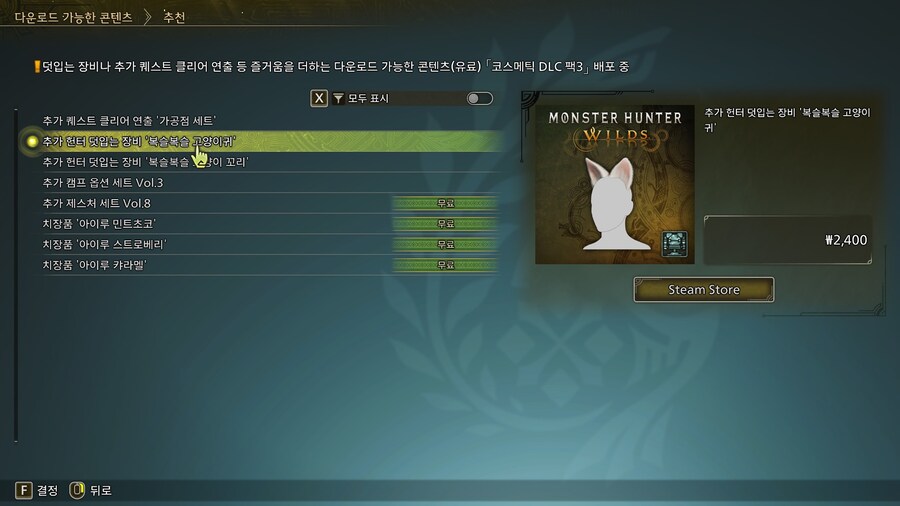This screenshot has width=900, height=506.
Task: Click the breadcrumb chevron separator
Action: 148,17
